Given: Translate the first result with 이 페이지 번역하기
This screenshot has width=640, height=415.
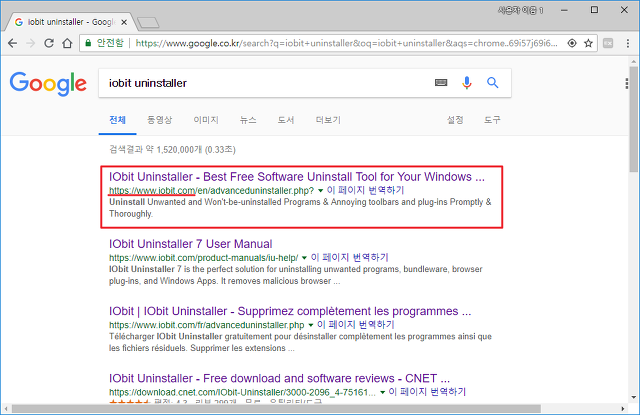Looking at the screenshot, I should (366, 190).
